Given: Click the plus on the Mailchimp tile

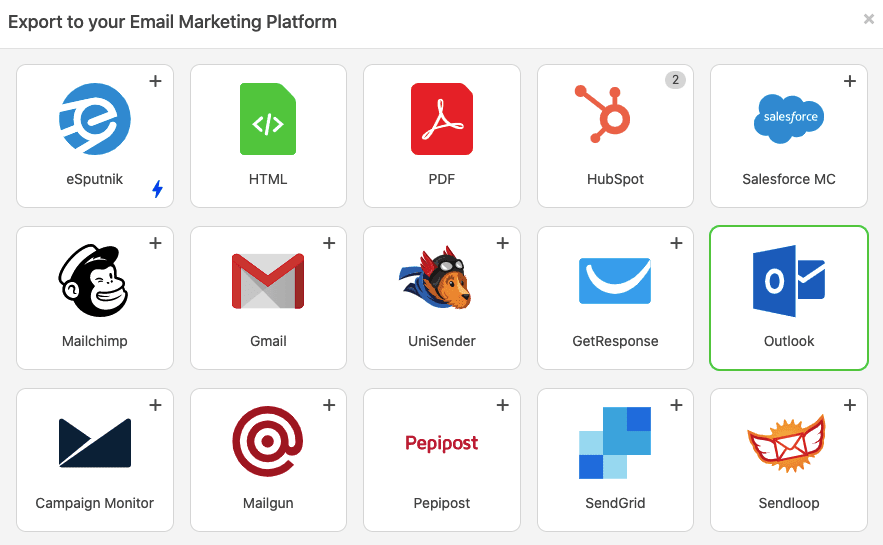Looking at the screenshot, I should (x=155, y=243).
